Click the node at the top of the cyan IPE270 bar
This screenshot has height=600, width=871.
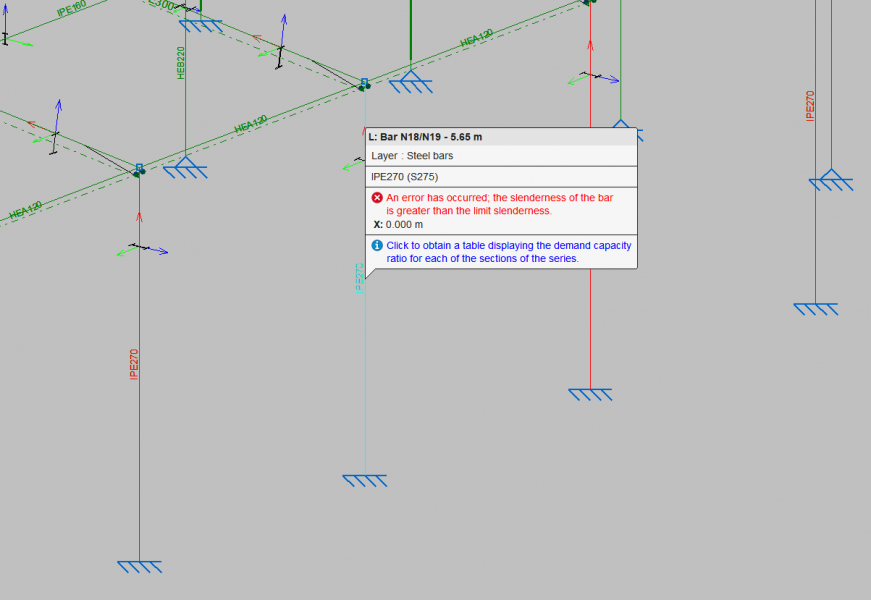365,86
